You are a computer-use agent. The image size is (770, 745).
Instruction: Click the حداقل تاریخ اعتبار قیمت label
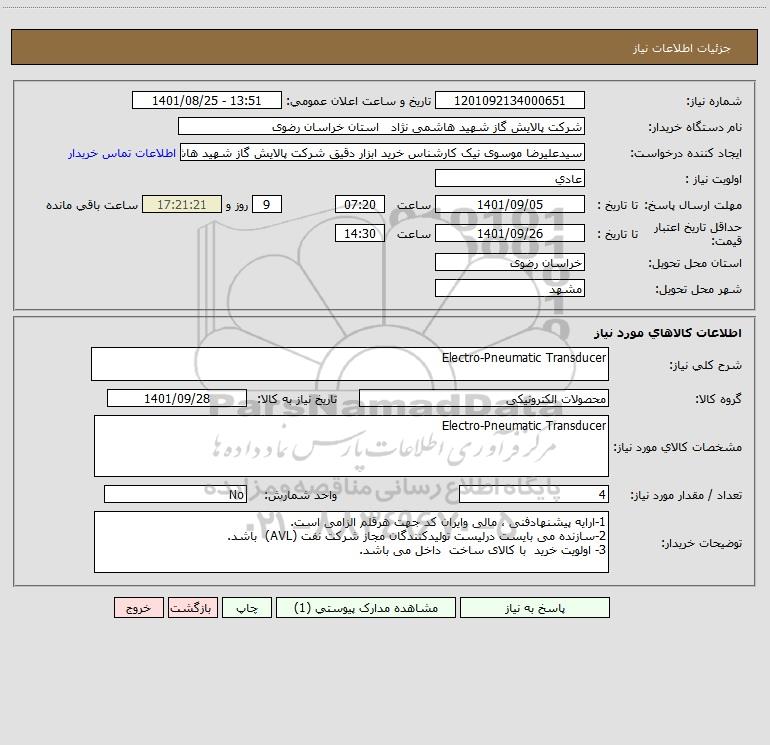pos(697,234)
